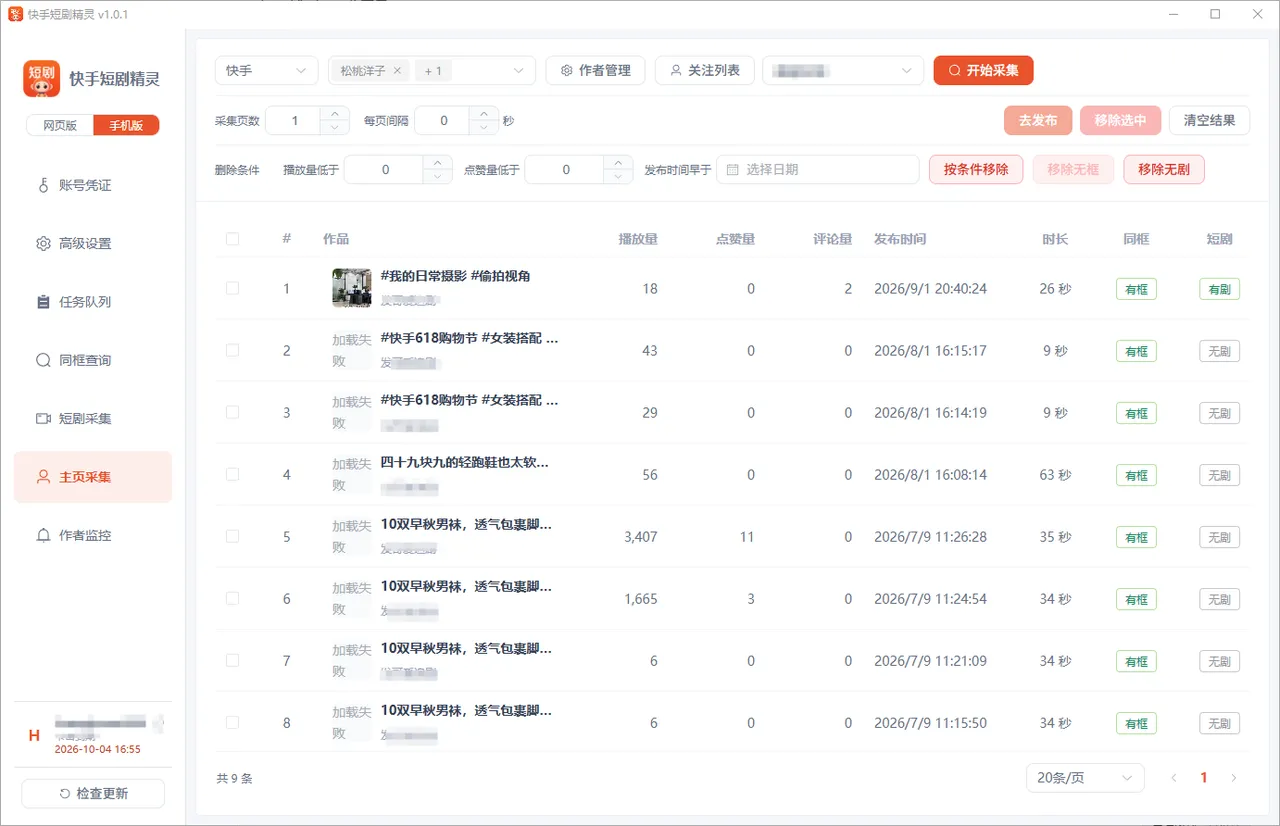Click page number 1 in pagination
The height and width of the screenshot is (826, 1280).
click(1204, 778)
